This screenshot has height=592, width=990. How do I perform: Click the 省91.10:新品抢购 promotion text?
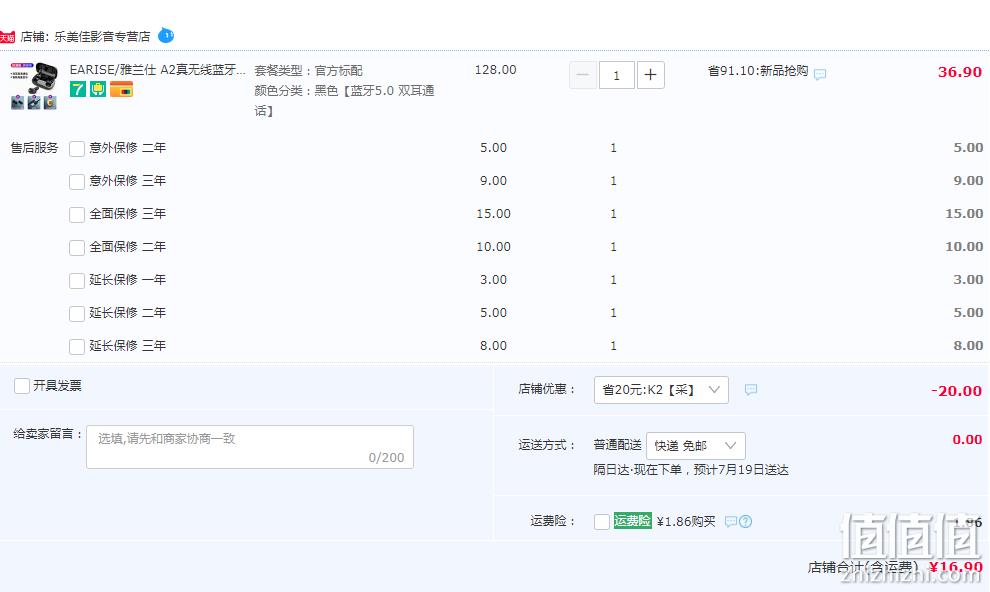[758, 71]
